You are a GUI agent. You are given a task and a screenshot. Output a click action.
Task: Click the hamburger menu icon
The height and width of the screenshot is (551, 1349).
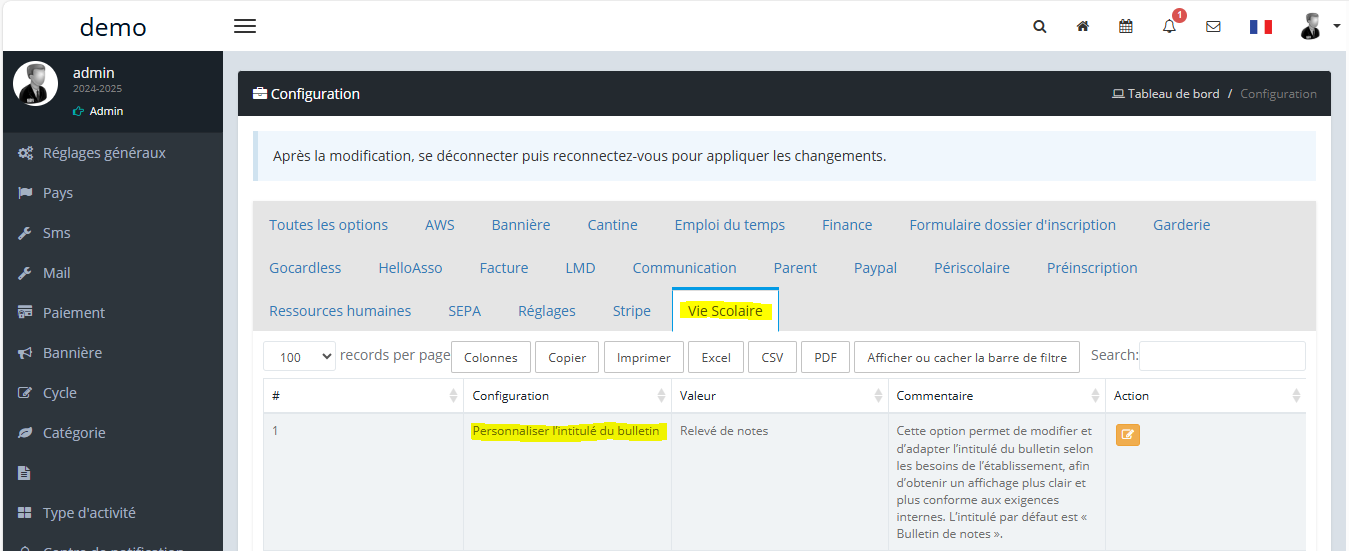245,26
